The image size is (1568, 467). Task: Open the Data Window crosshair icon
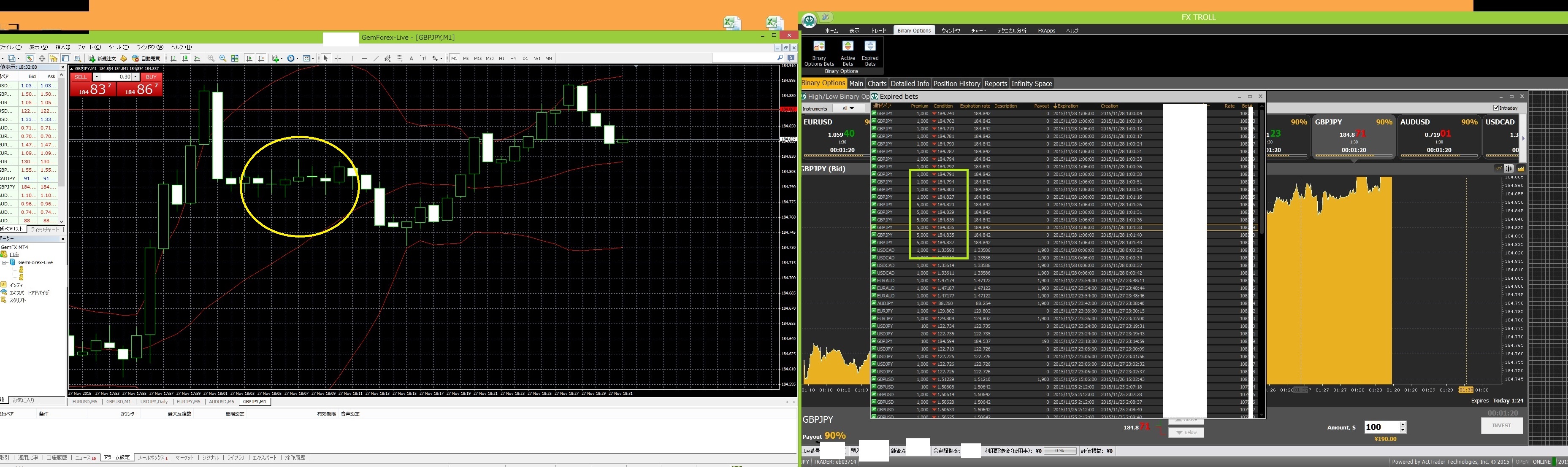[42, 58]
